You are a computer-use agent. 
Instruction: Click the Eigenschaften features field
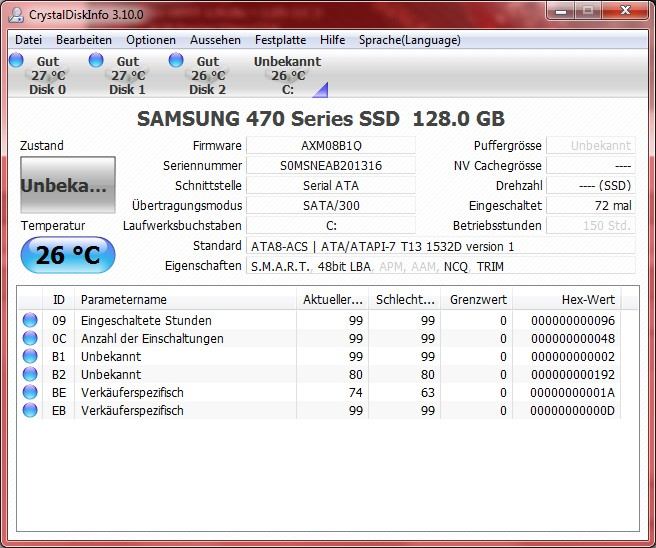441,266
